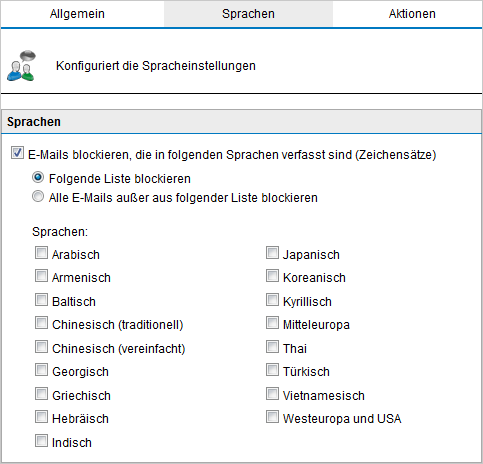Check the Georgisch language box
This screenshot has height=464, width=483.
click(x=41, y=370)
